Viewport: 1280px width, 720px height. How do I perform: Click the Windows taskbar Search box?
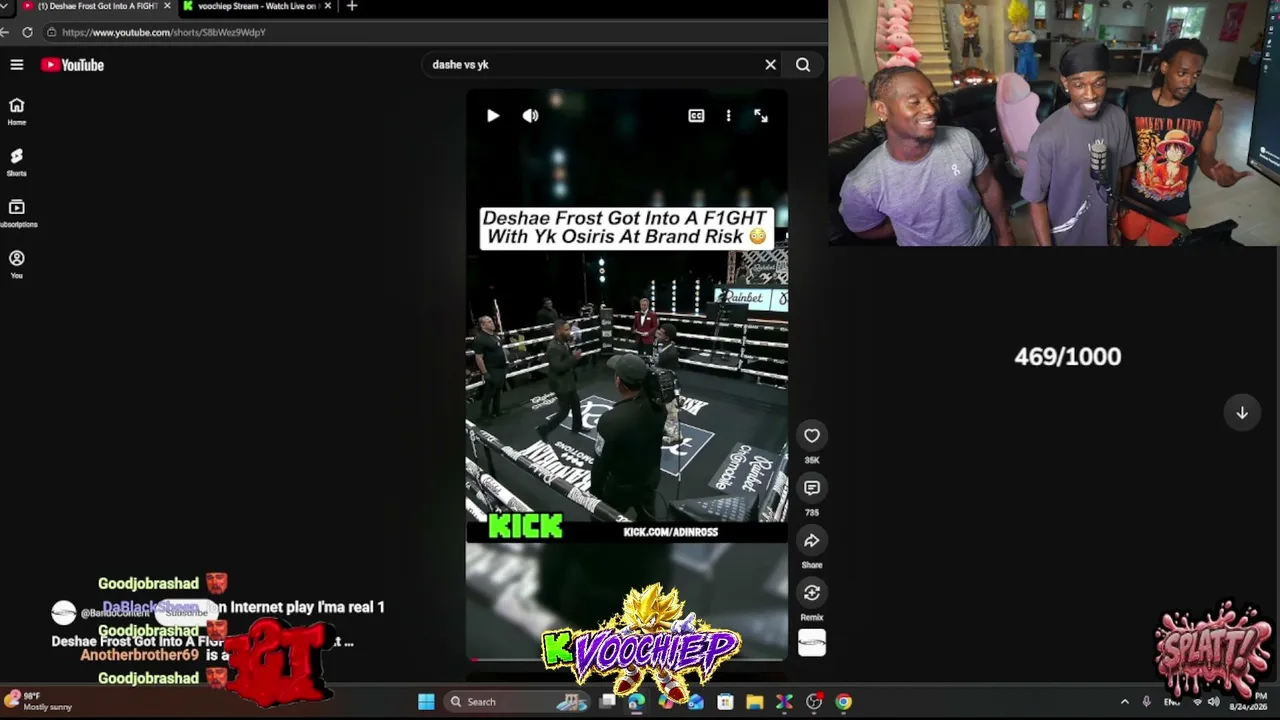[x=516, y=702]
